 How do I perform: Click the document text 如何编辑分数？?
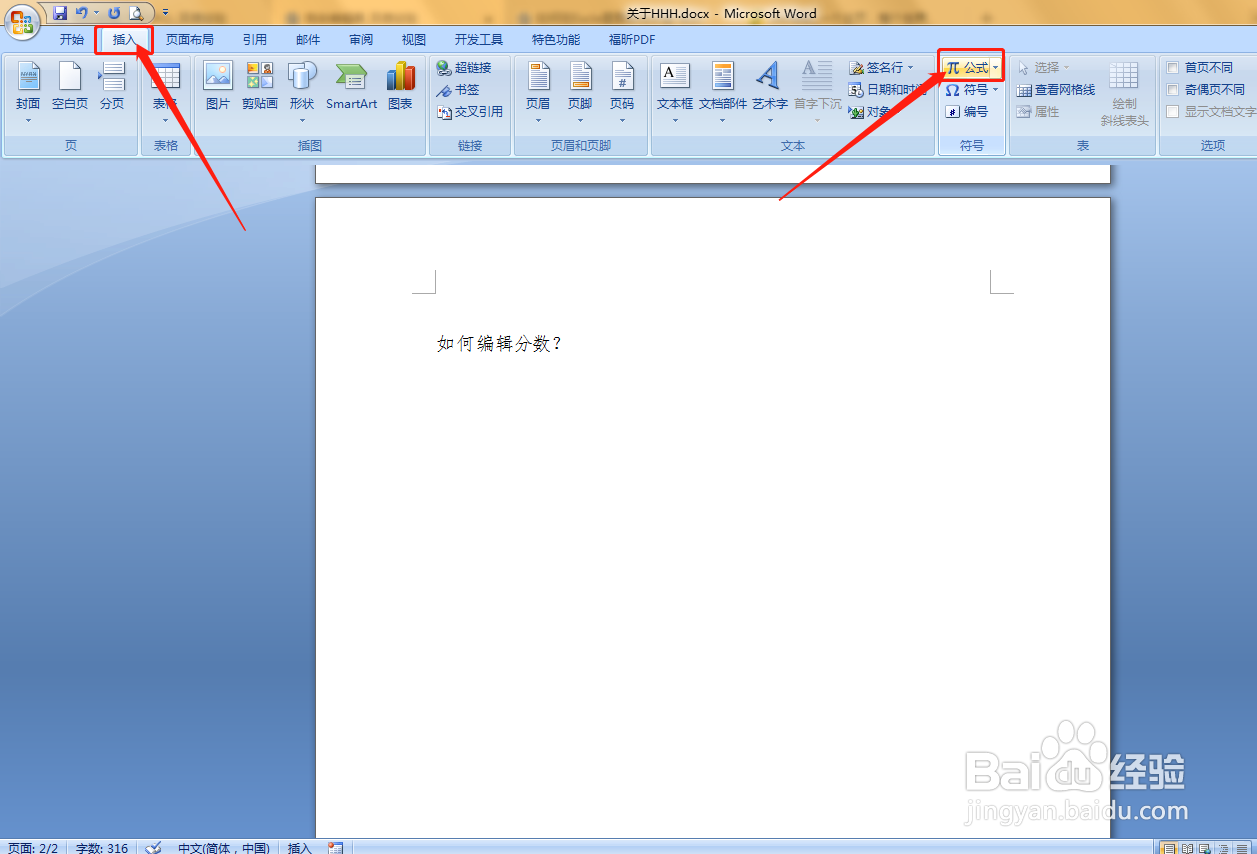coord(500,344)
